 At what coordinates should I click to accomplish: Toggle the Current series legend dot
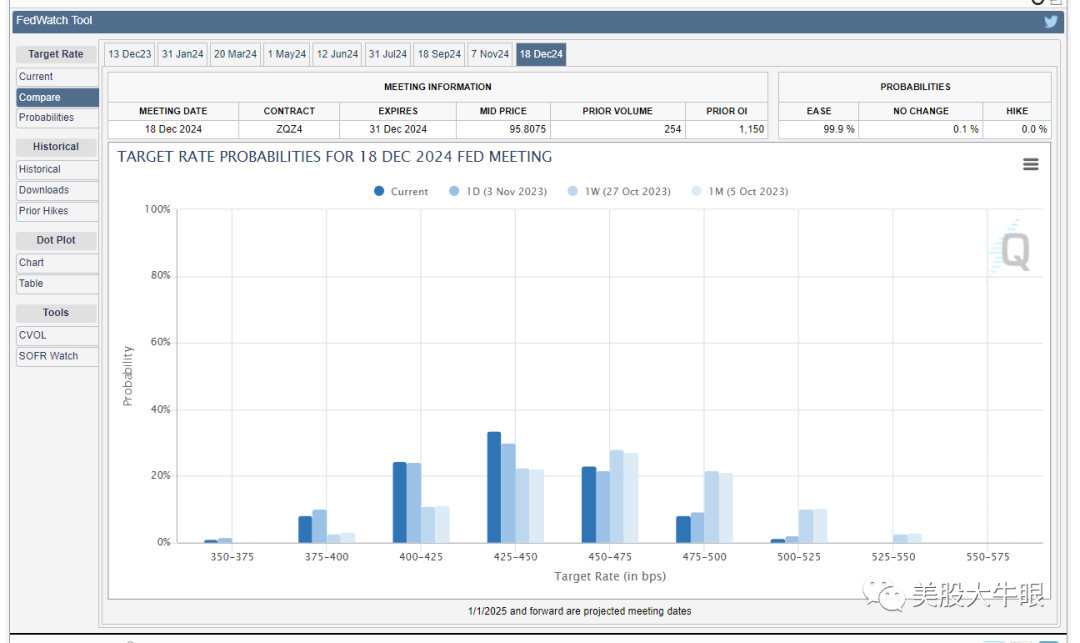click(x=379, y=191)
